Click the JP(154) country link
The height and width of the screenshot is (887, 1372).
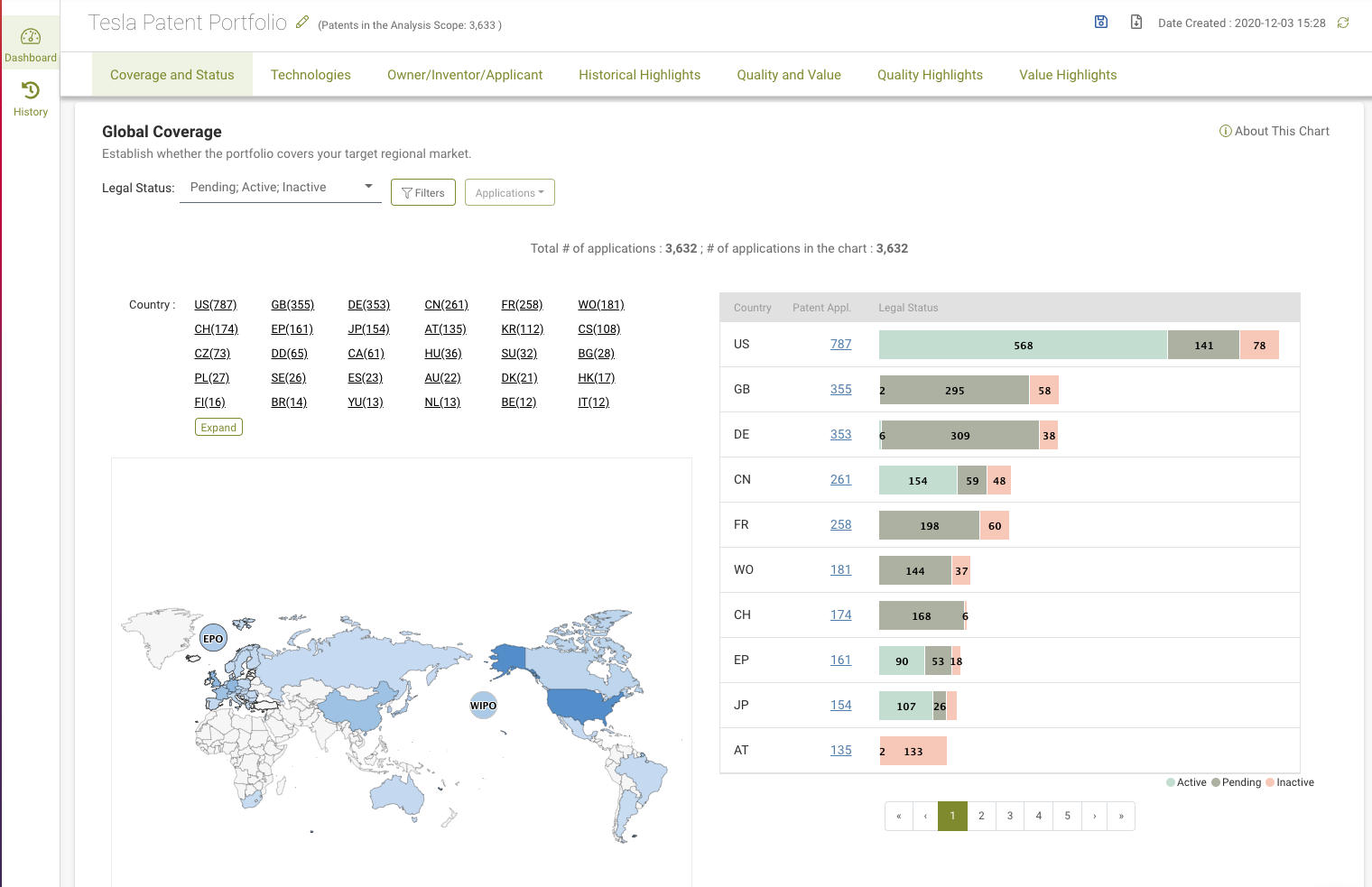(x=369, y=329)
